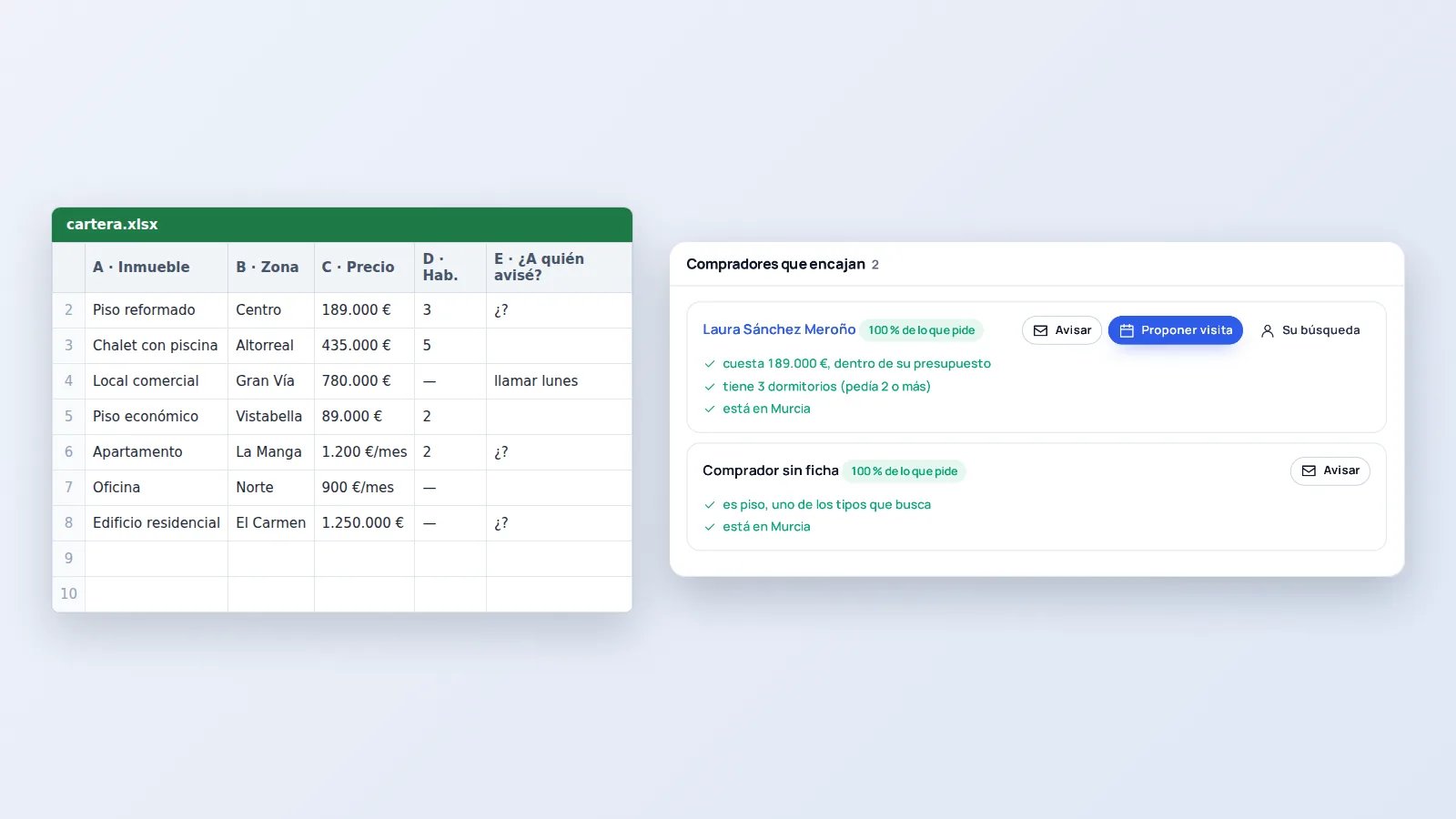The height and width of the screenshot is (819, 1456).
Task: Open the Laura Sánchez Meroño buyer profile
Action: tap(779, 329)
